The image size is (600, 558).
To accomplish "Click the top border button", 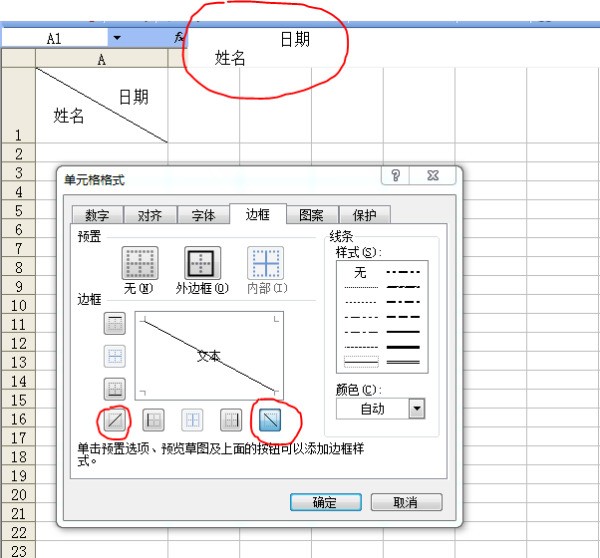I will pos(115,324).
